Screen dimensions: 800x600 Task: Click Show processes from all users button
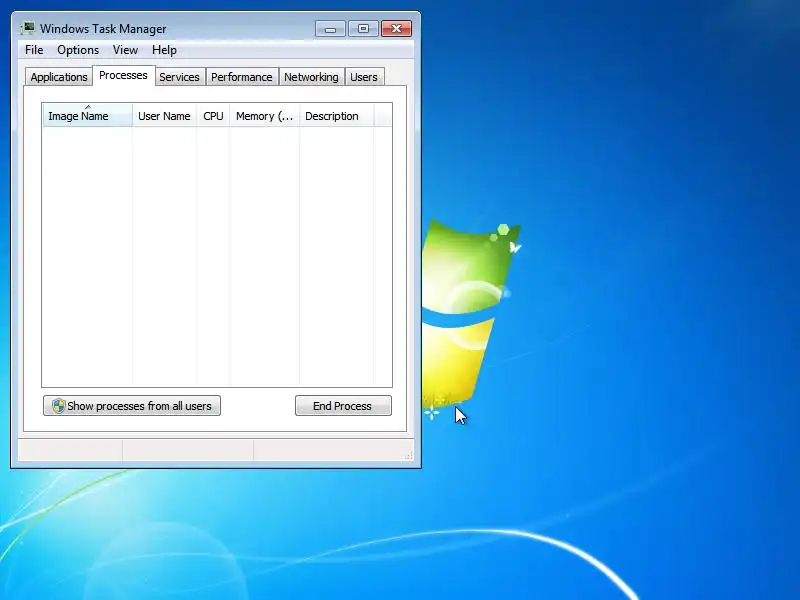[132, 406]
